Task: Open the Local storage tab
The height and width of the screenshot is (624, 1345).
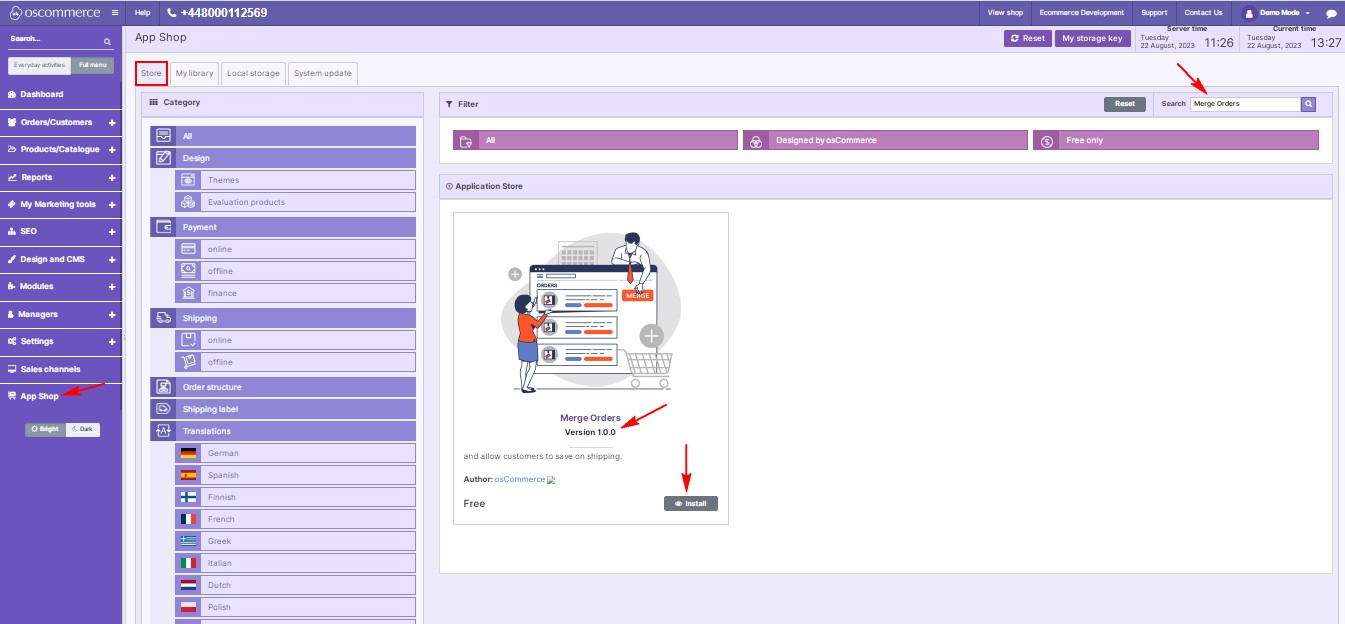Action: click(253, 73)
